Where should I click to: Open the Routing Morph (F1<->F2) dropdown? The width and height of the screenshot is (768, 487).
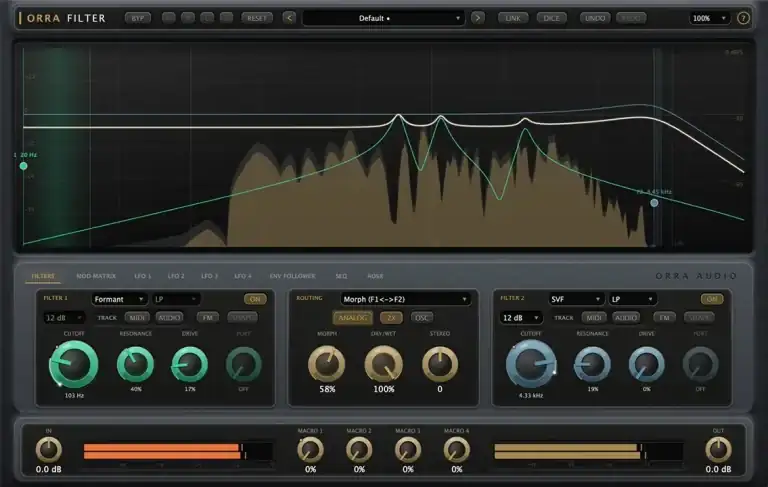(405, 299)
